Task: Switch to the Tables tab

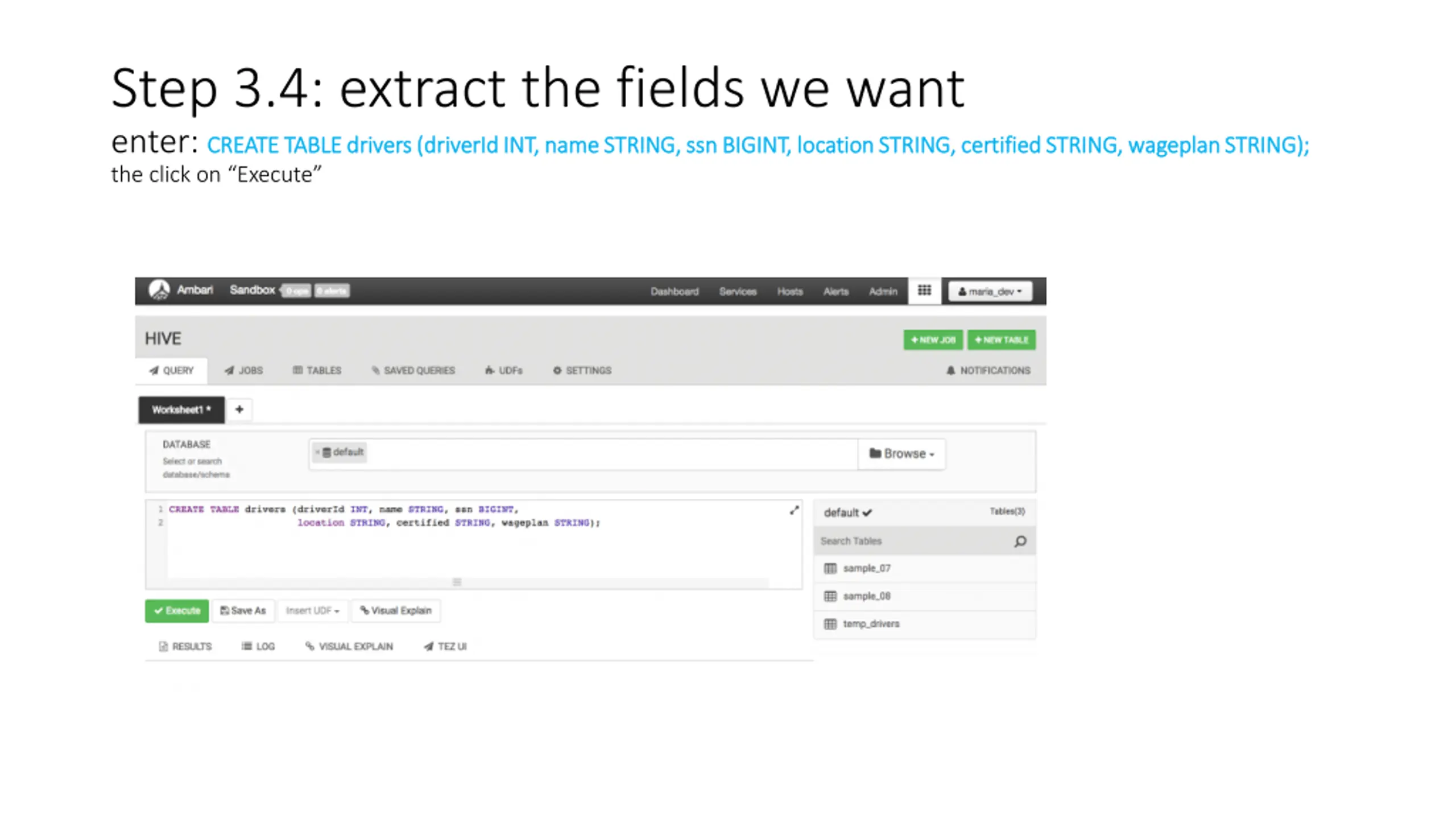Action: (317, 370)
